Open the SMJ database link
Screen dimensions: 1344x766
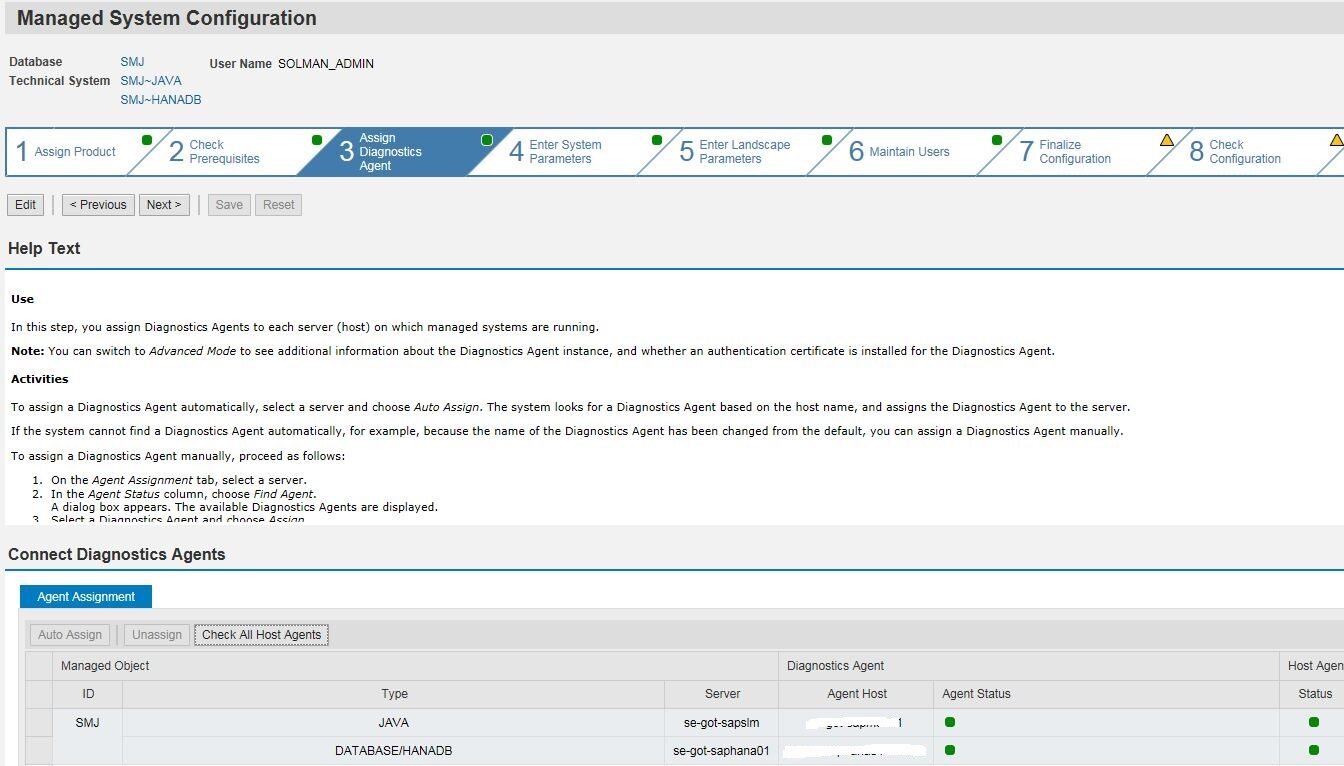pyautogui.click(x=132, y=62)
